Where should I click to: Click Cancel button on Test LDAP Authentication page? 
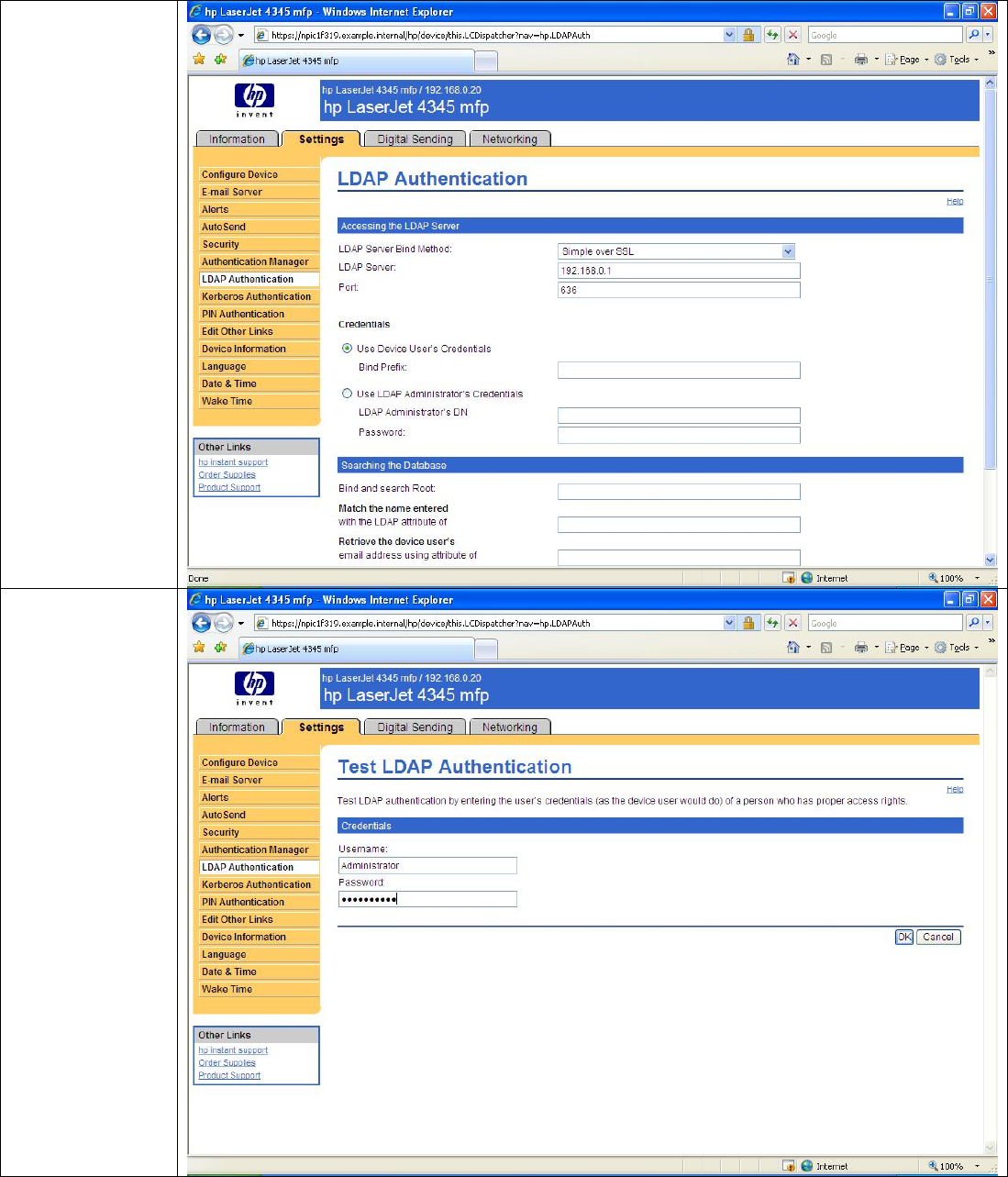tap(938, 937)
